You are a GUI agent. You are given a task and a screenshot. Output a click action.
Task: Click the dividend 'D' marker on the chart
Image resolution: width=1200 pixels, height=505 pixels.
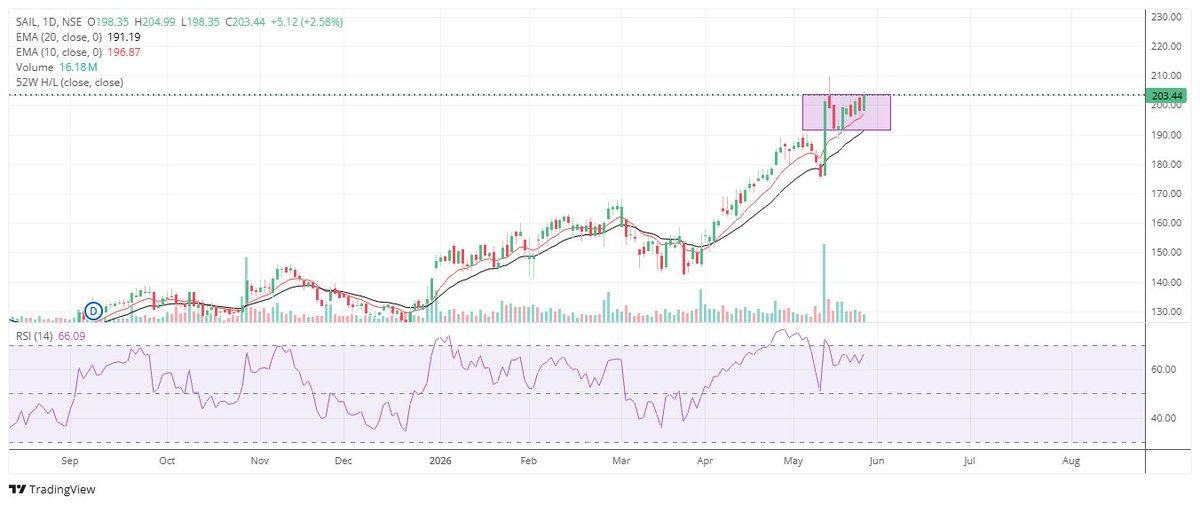point(95,311)
